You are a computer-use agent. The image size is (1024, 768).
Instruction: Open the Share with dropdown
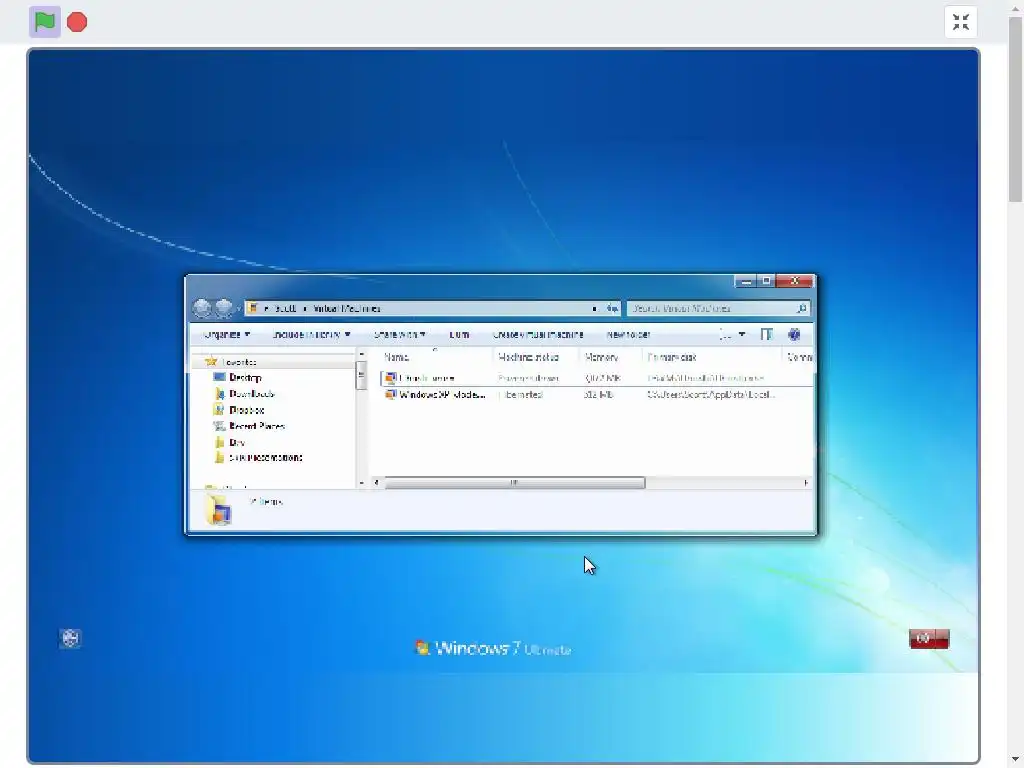tap(400, 334)
